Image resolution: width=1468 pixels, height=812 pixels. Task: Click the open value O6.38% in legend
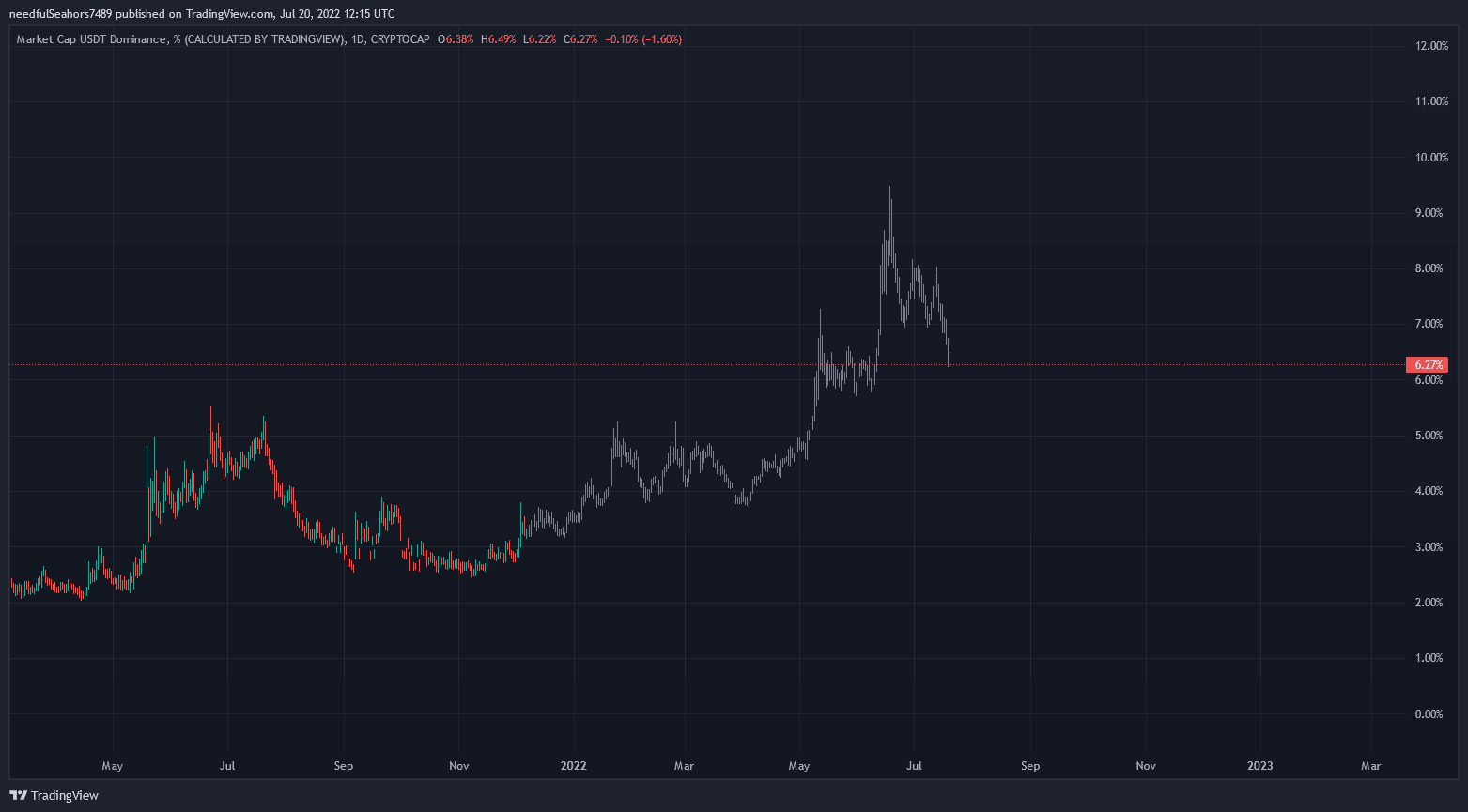pos(460,39)
